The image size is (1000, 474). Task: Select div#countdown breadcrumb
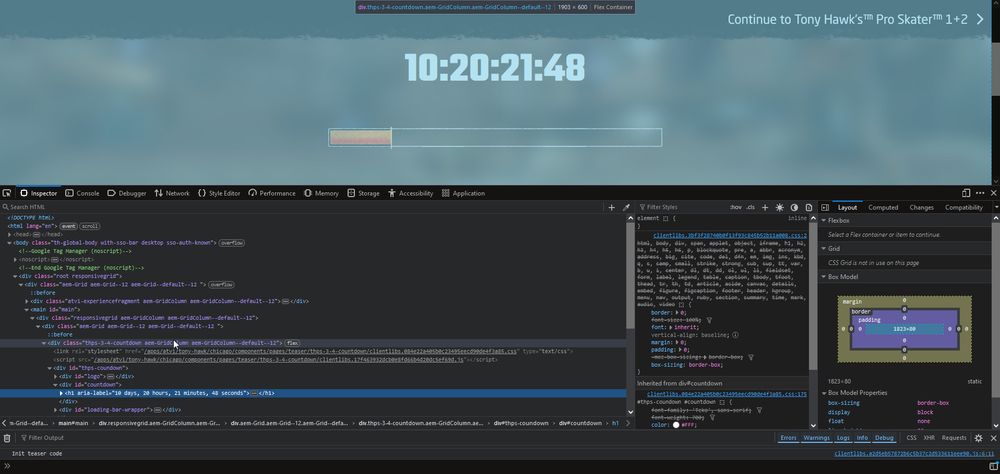(580, 423)
